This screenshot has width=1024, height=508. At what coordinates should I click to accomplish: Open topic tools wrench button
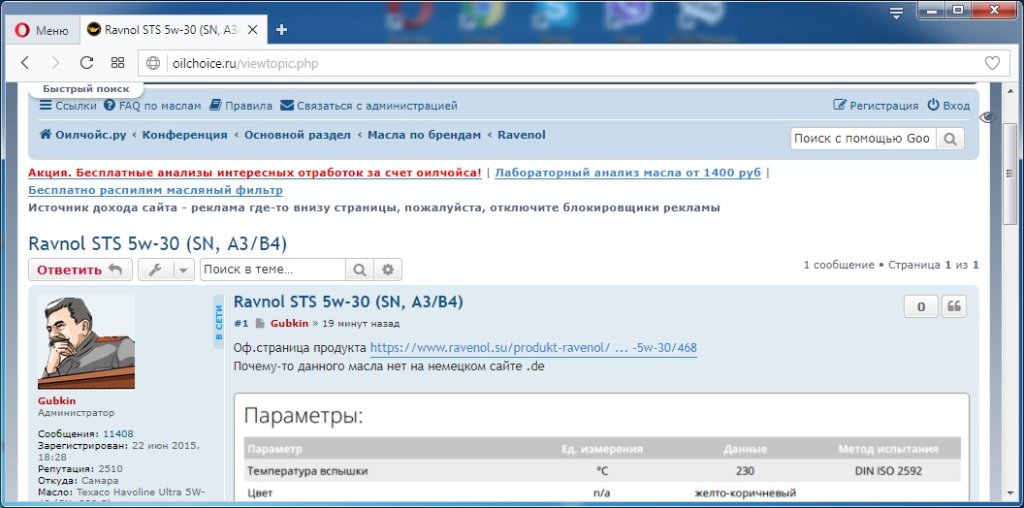[x=155, y=270]
